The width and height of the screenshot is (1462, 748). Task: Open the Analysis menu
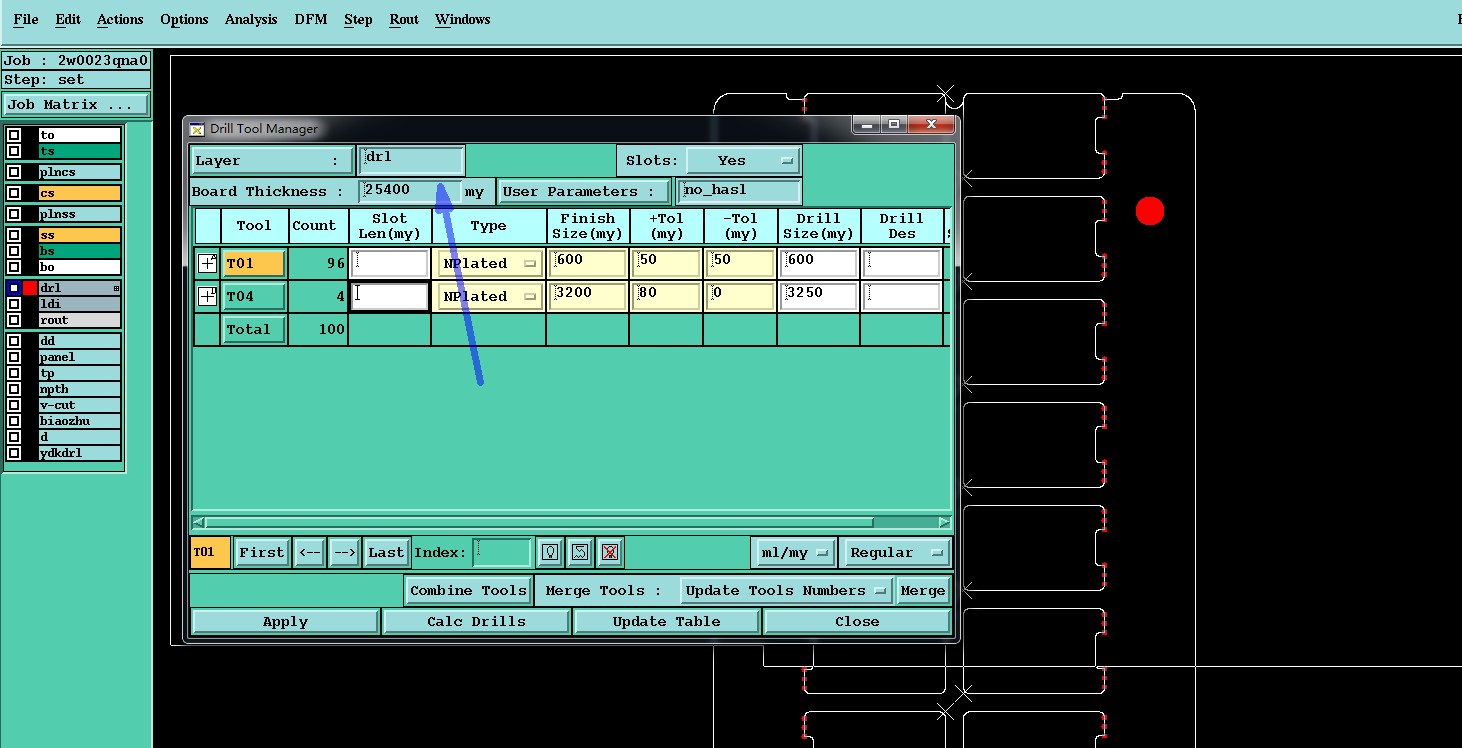[251, 19]
